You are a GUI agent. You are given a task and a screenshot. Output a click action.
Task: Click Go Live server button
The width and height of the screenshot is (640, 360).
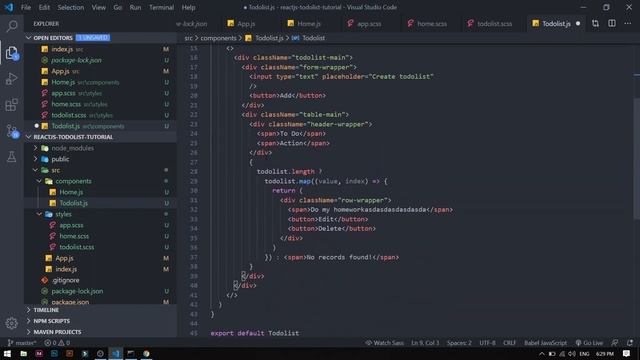589,343
